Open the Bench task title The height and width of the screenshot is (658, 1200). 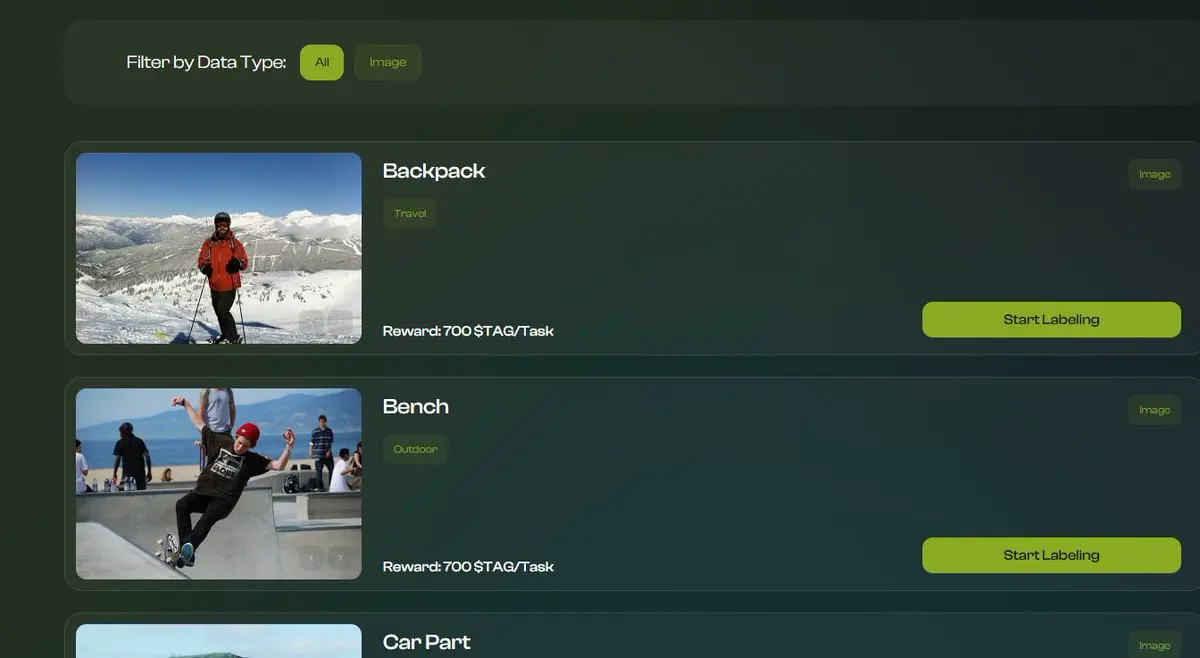416,406
